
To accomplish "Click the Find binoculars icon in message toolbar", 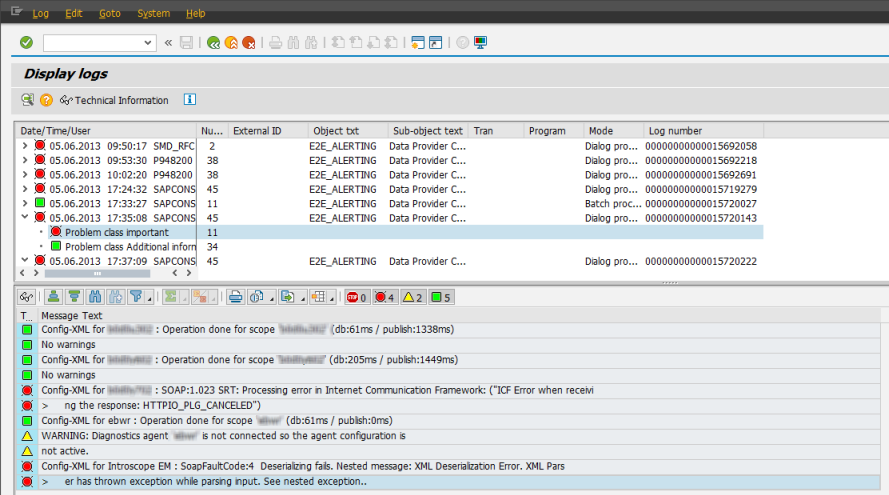I will tap(95, 297).
